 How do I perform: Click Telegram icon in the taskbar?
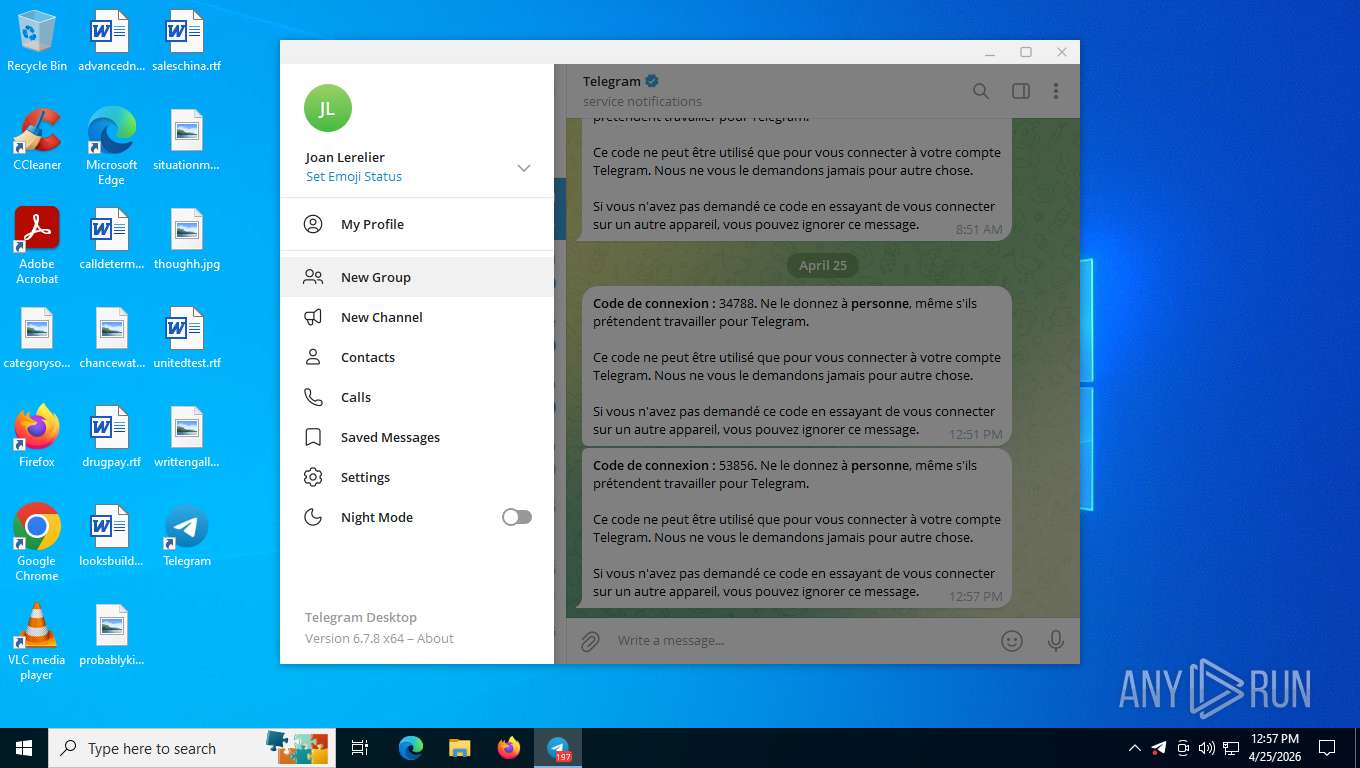(558, 748)
